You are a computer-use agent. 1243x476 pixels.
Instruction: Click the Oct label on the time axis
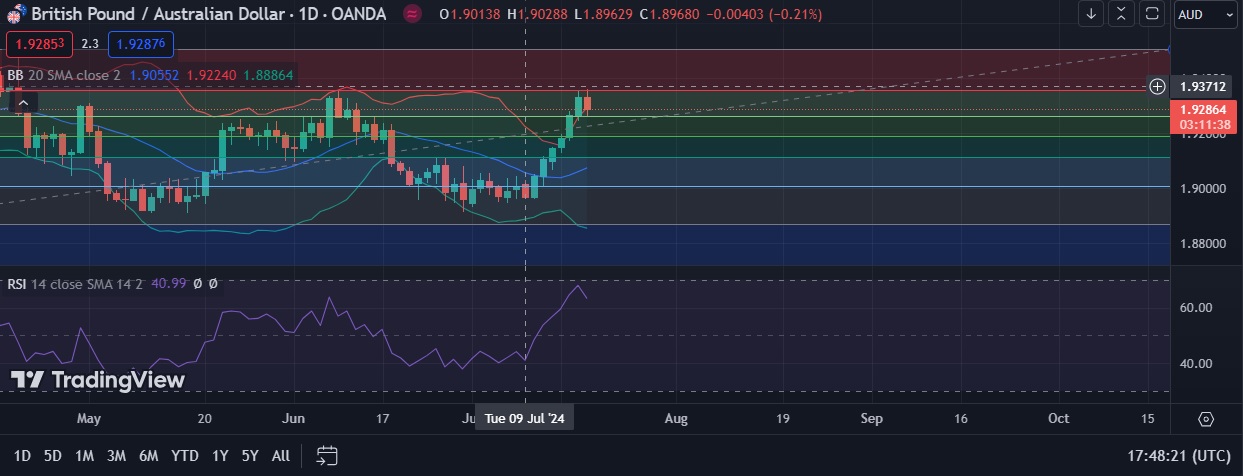coord(1058,418)
